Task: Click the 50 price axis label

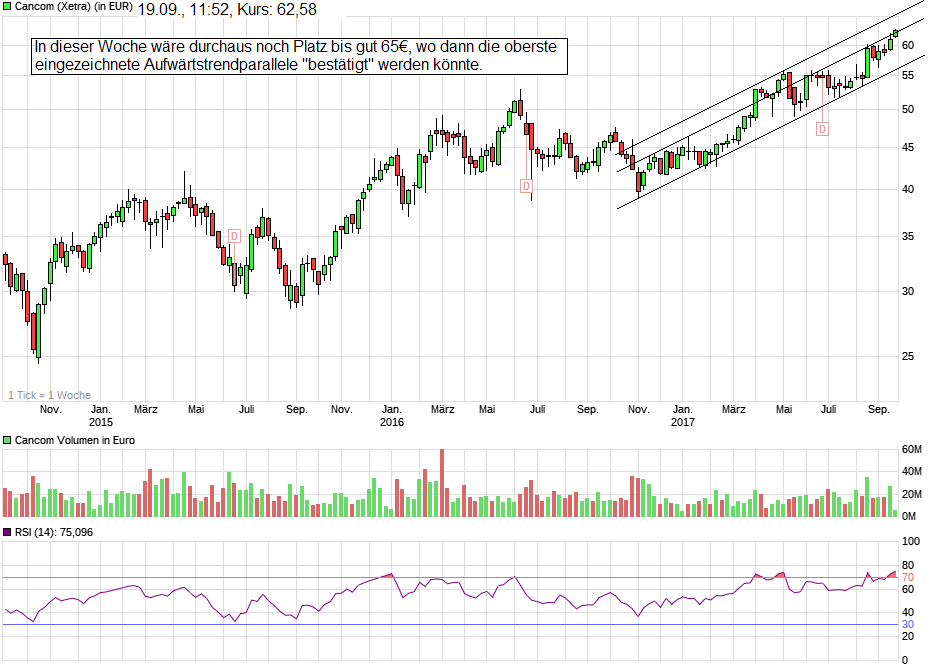Action: 908,110
